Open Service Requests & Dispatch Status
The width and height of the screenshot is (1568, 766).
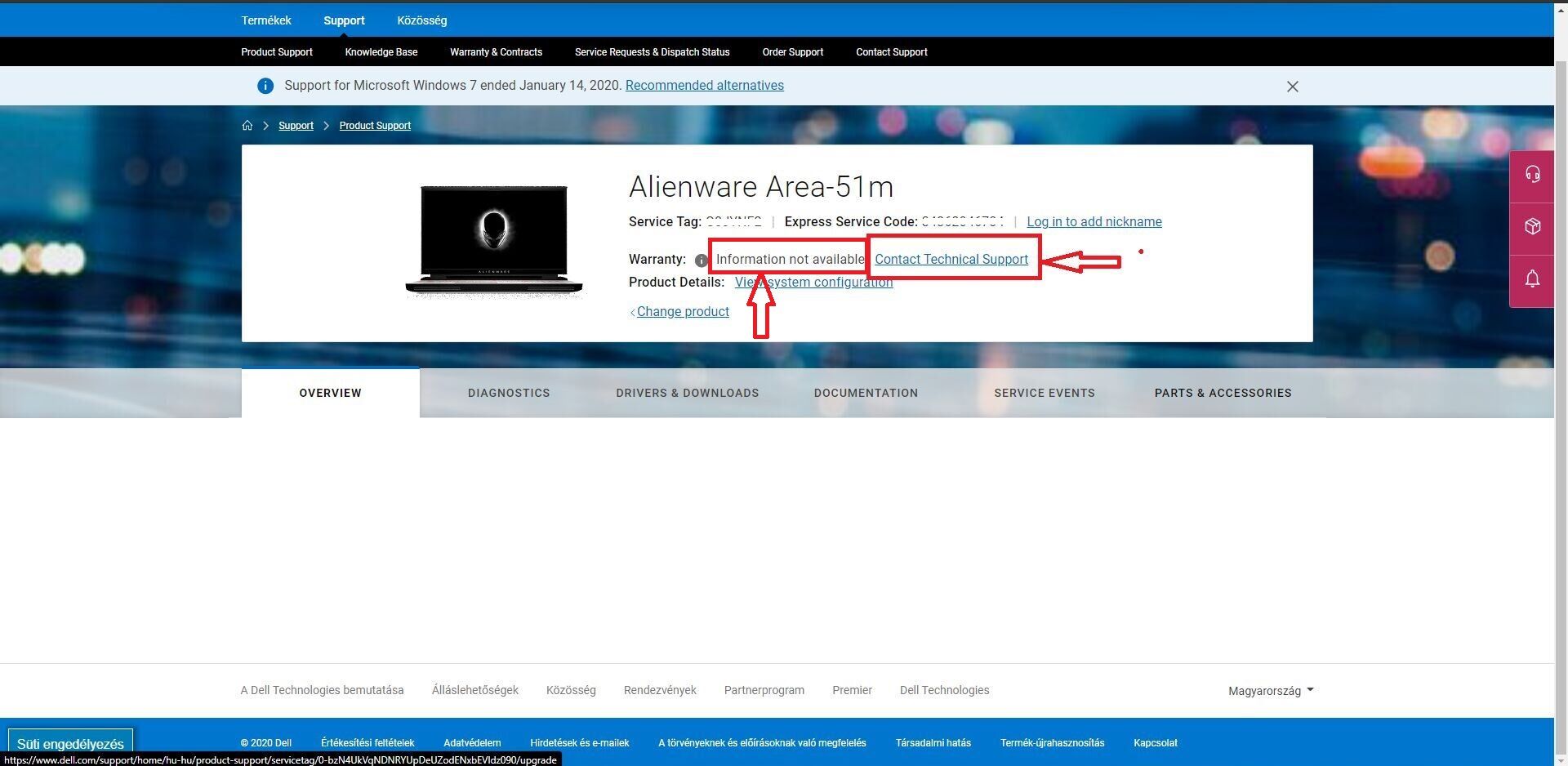pyautogui.click(x=652, y=52)
